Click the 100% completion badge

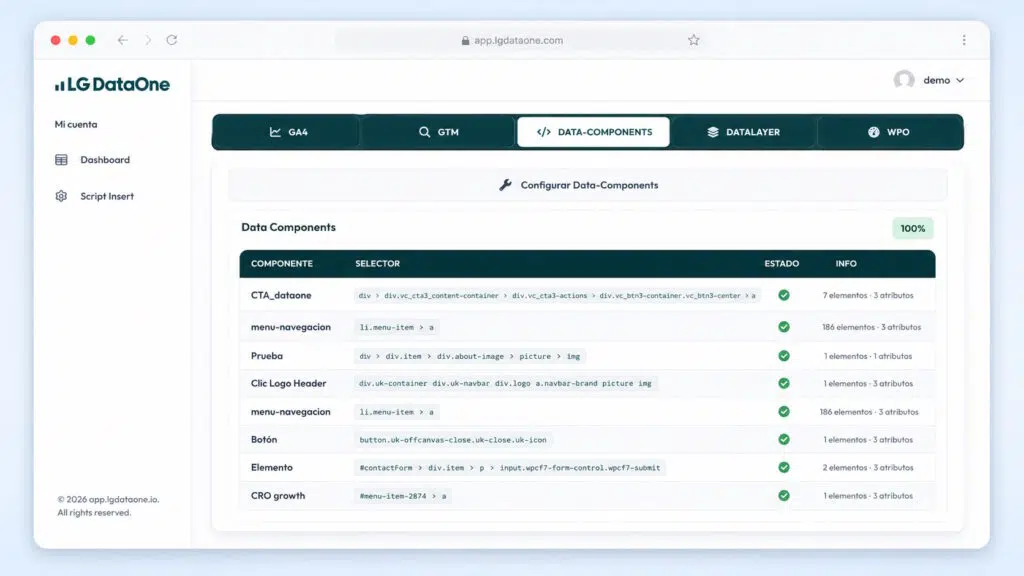tap(913, 229)
